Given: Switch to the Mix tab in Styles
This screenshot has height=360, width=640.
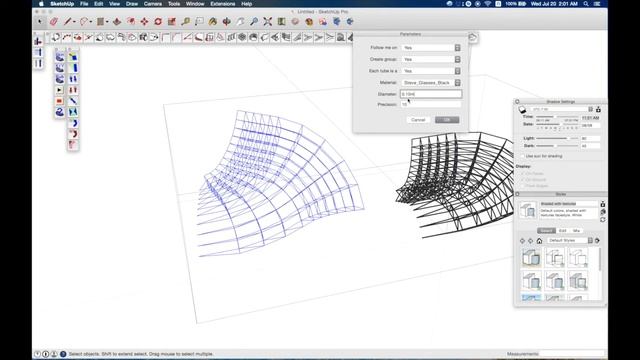Looking at the screenshot, I should point(576,231).
